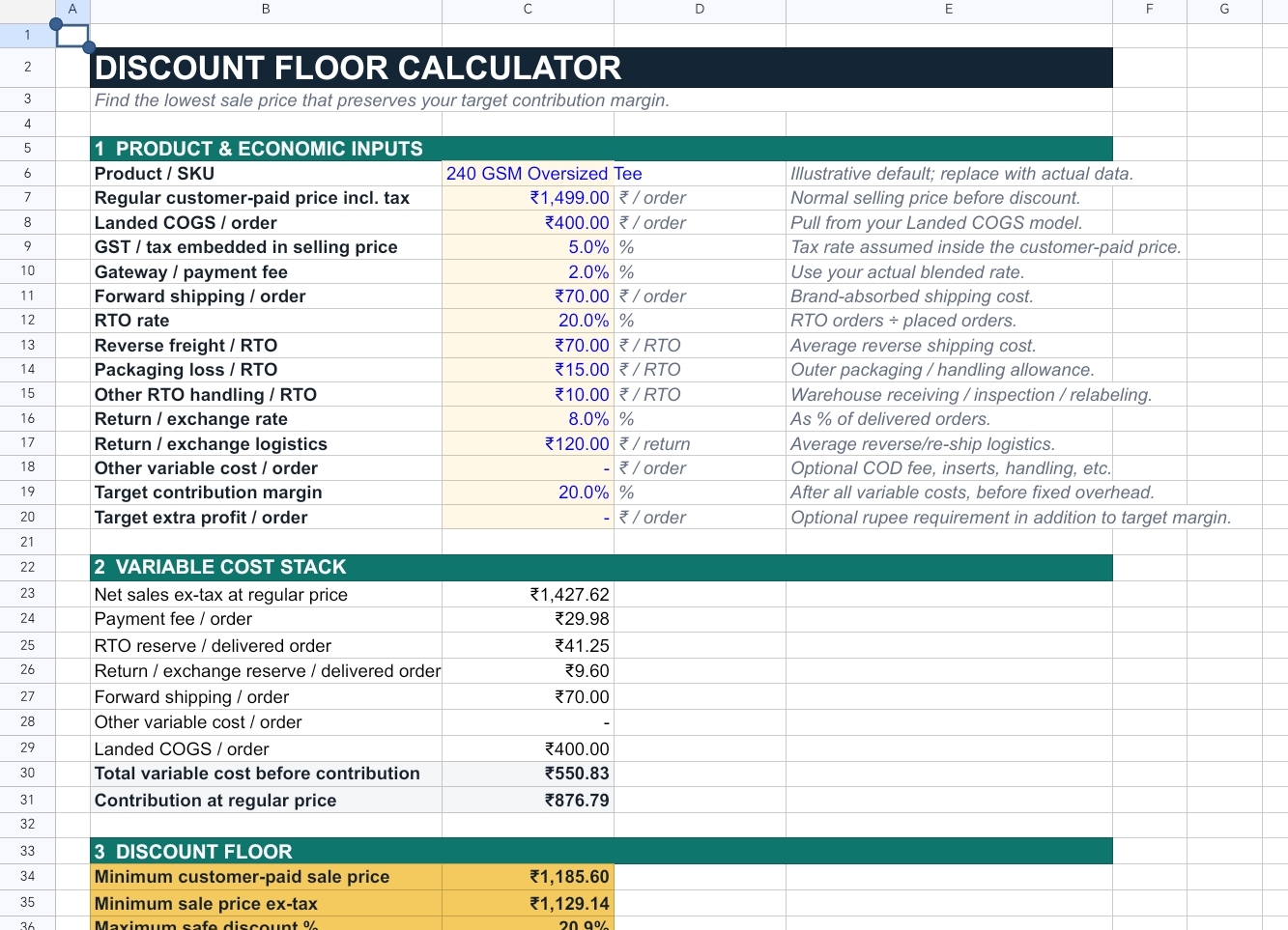Click Minimum sale price ex-tax value ₹1,129.14
This screenshot has width=1288, height=930.
click(x=528, y=904)
